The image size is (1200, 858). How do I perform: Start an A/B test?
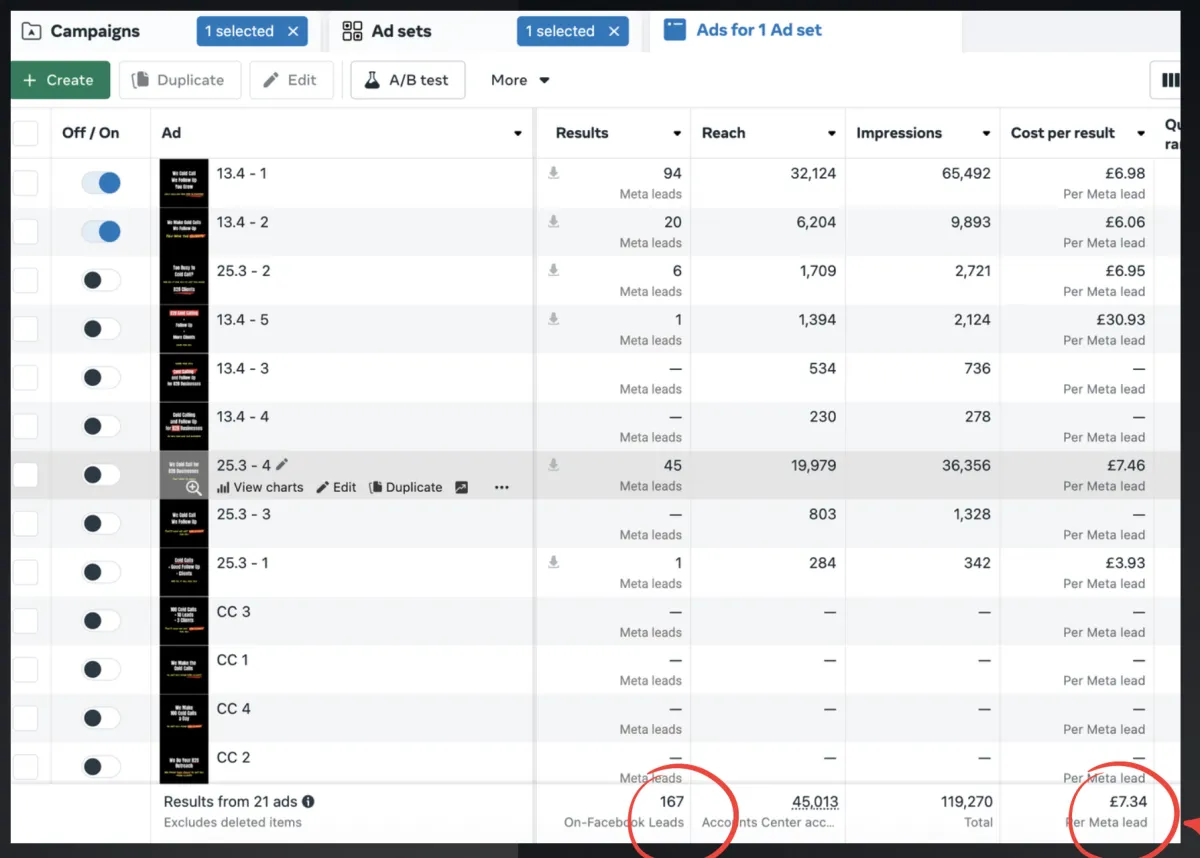point(408,80)
